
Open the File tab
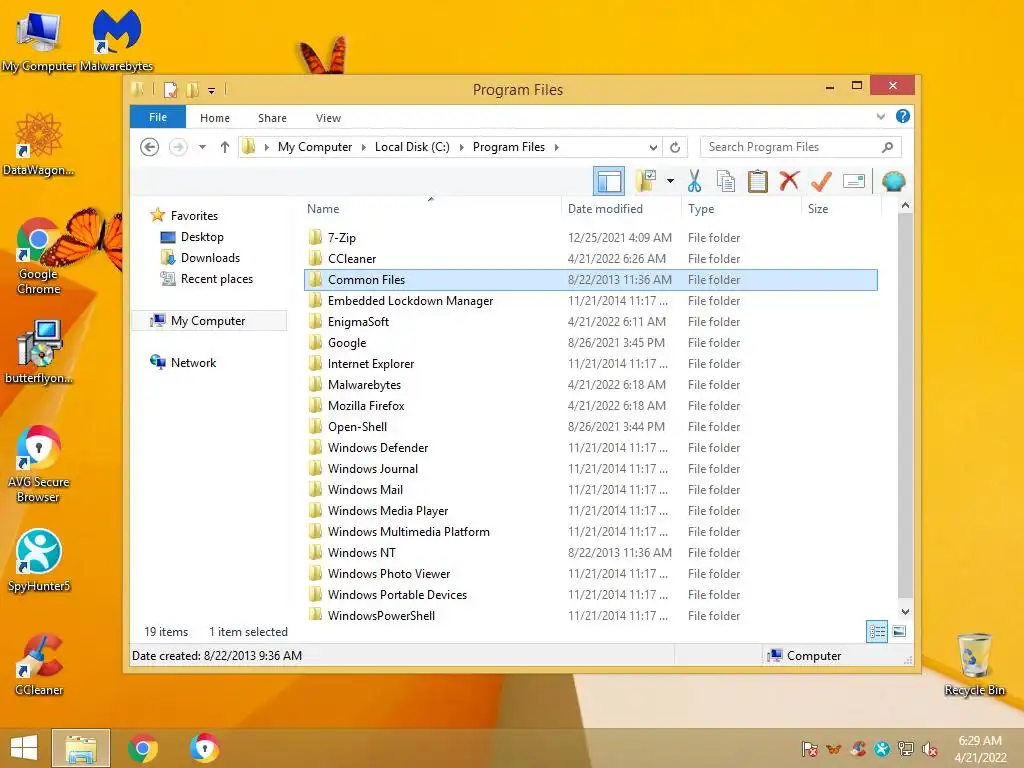tap(158, 117)
